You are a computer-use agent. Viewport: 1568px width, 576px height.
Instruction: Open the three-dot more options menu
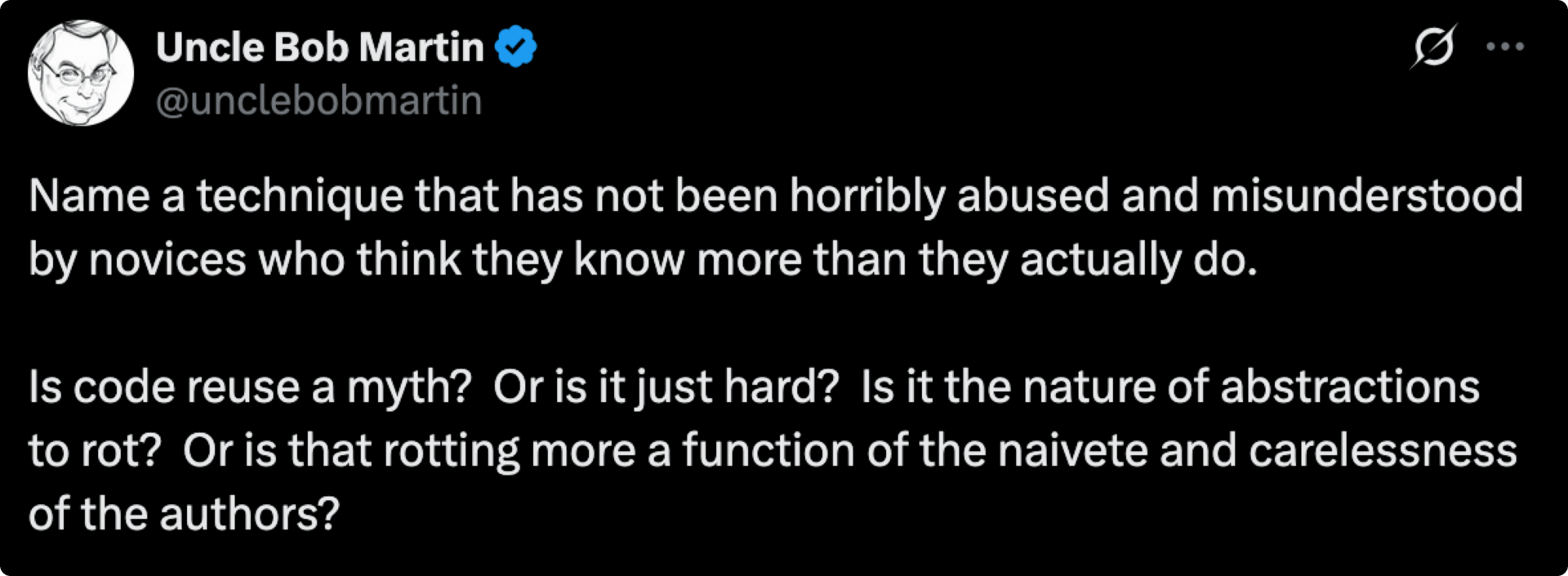click(1505, 47)
